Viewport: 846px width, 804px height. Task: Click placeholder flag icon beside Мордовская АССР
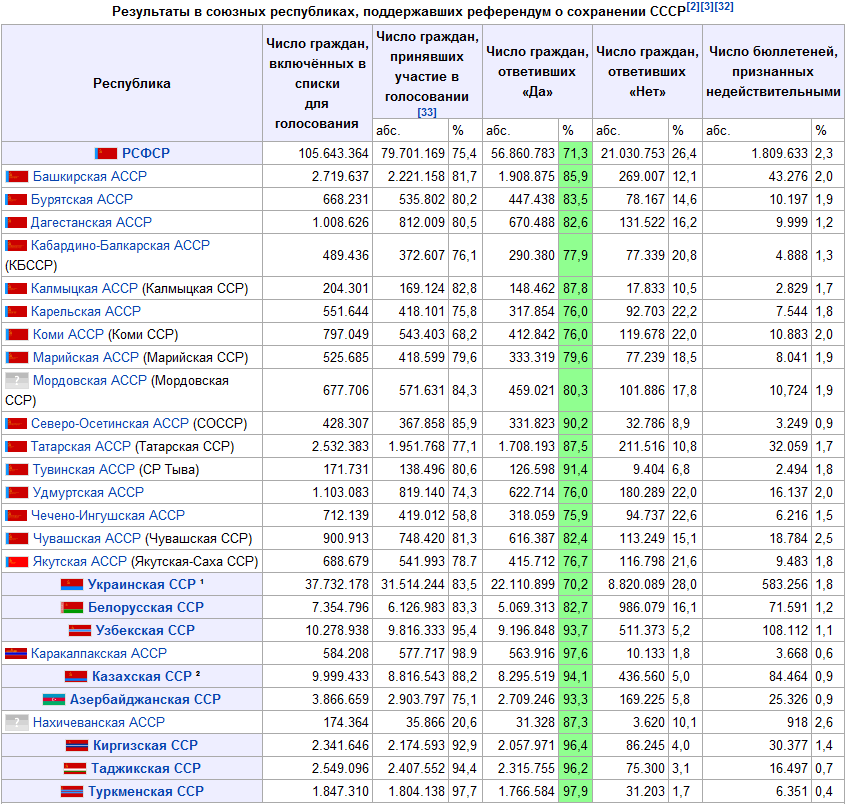tap(16, 381)
